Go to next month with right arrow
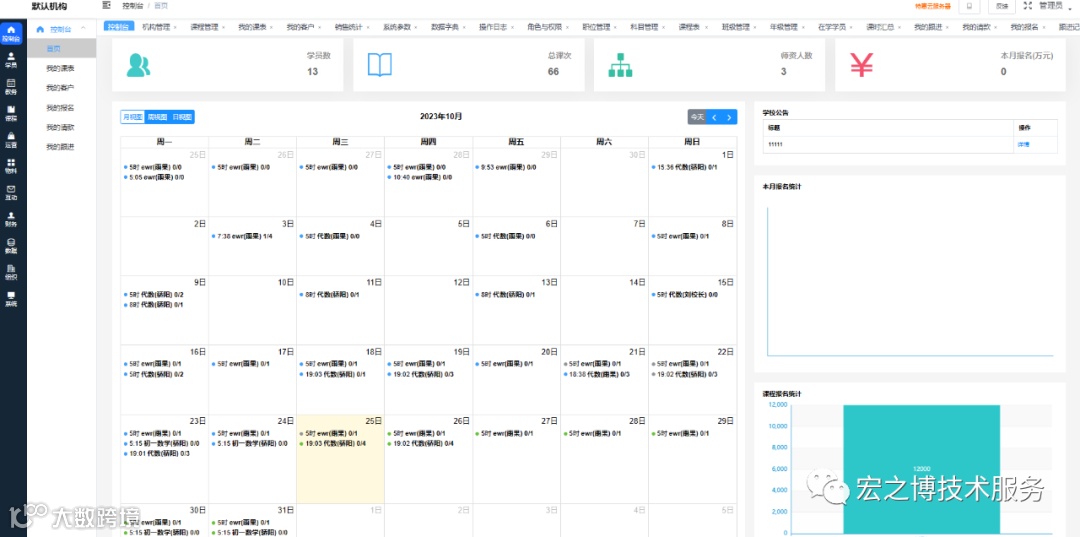 (729, 117)
